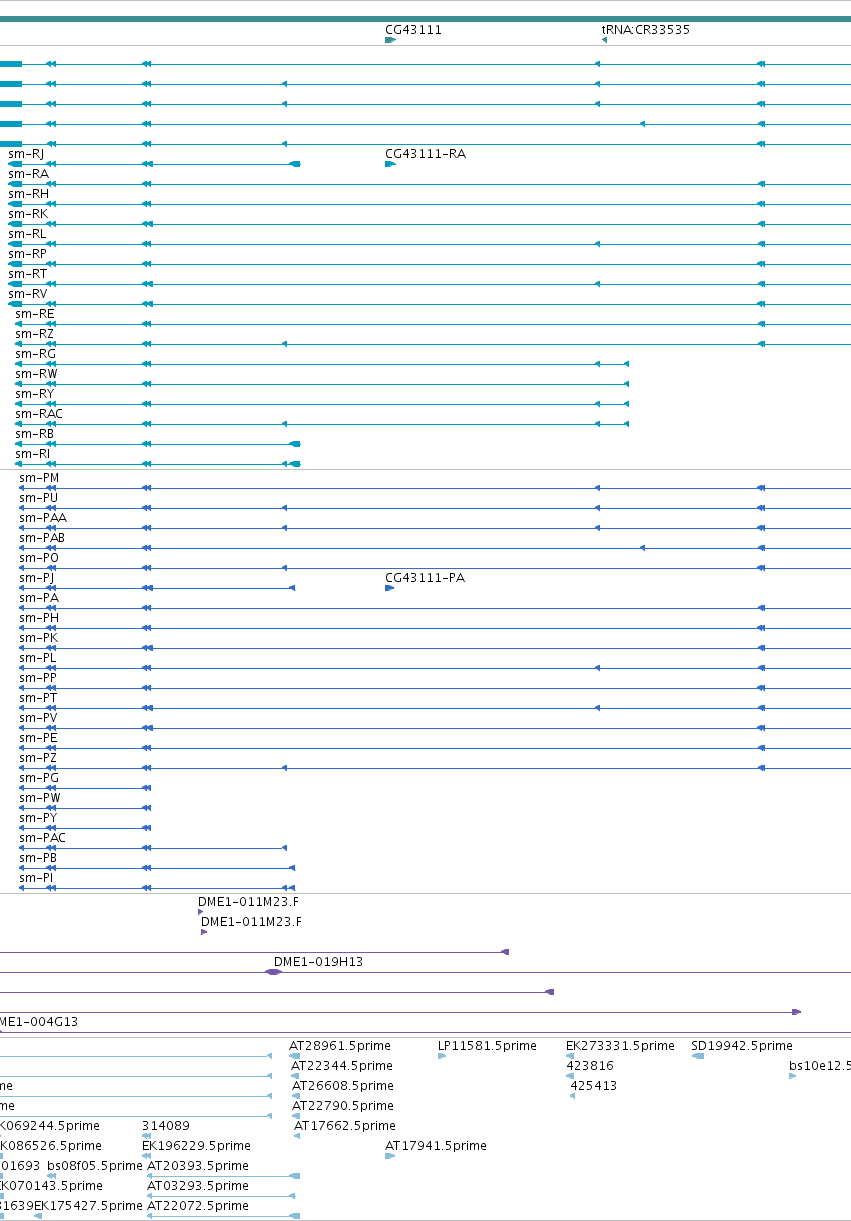Screen dimensions: 851x1221
Task: Select EST SD19942.5prime
Action: (742, 1046)
